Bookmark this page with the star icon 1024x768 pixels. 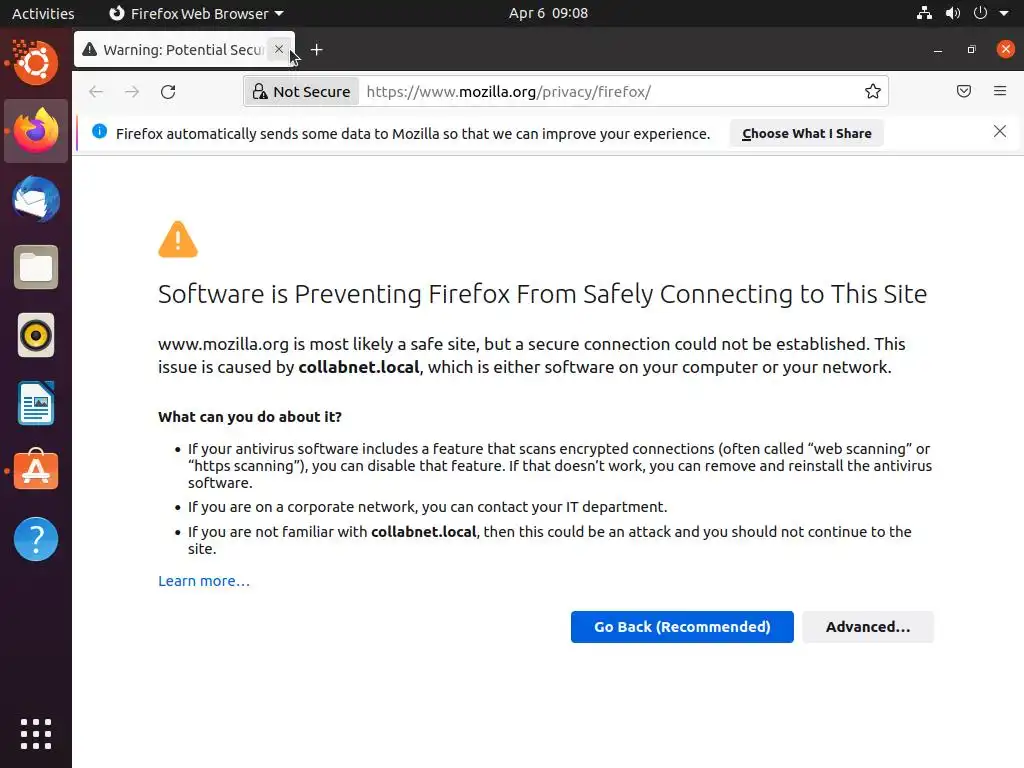point(873,92)
